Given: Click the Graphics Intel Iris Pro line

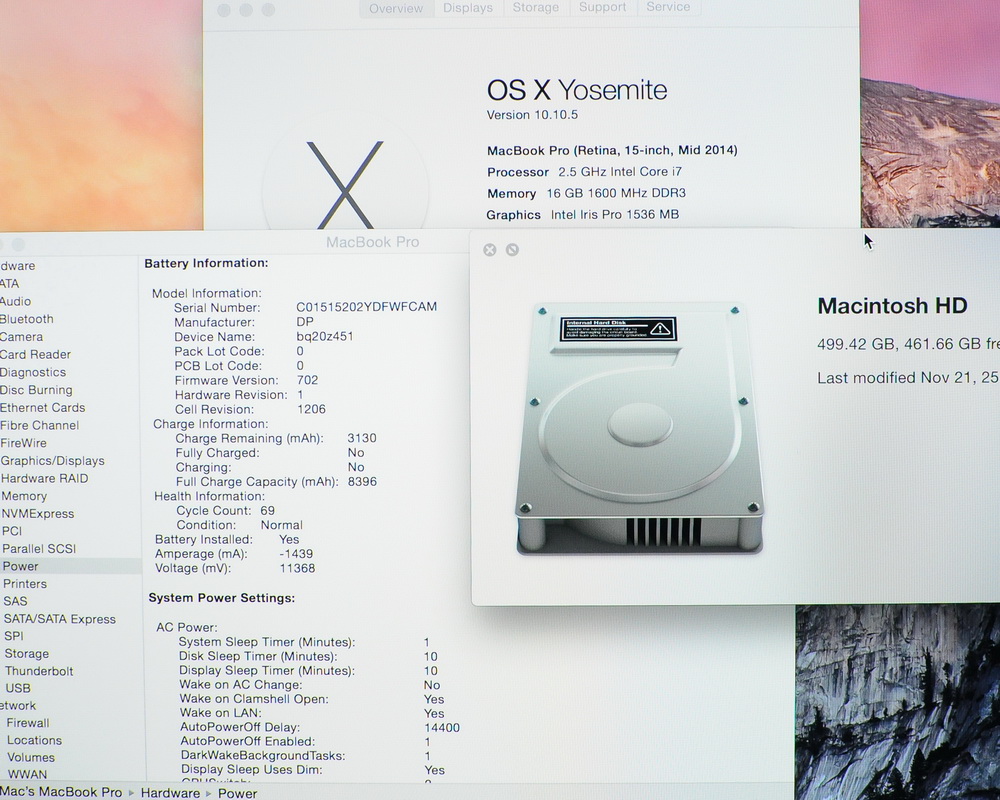Looking at the screenshot, I should tap(582, 215).
